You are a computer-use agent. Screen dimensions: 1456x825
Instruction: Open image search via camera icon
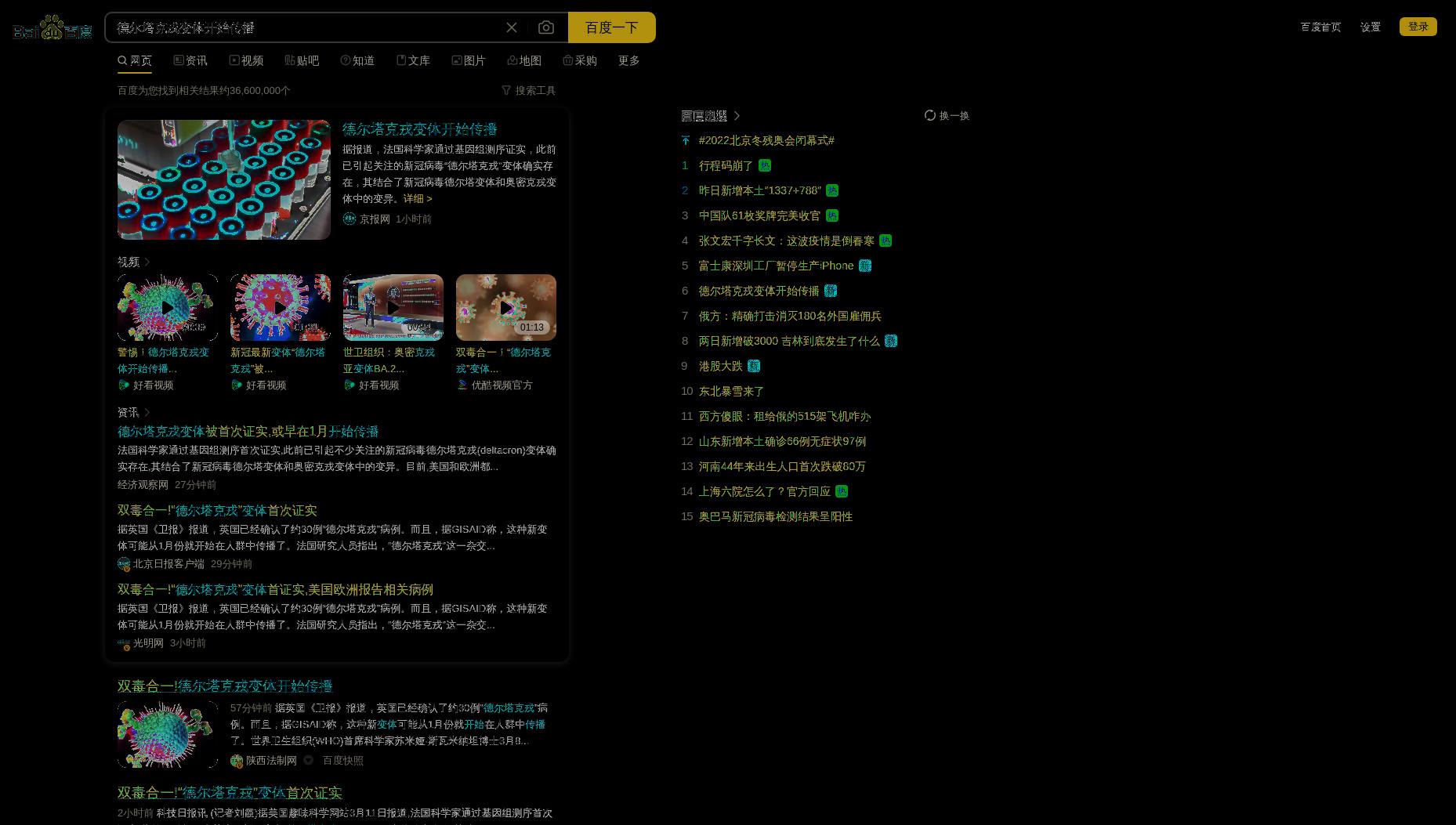(x=546, y=27)
